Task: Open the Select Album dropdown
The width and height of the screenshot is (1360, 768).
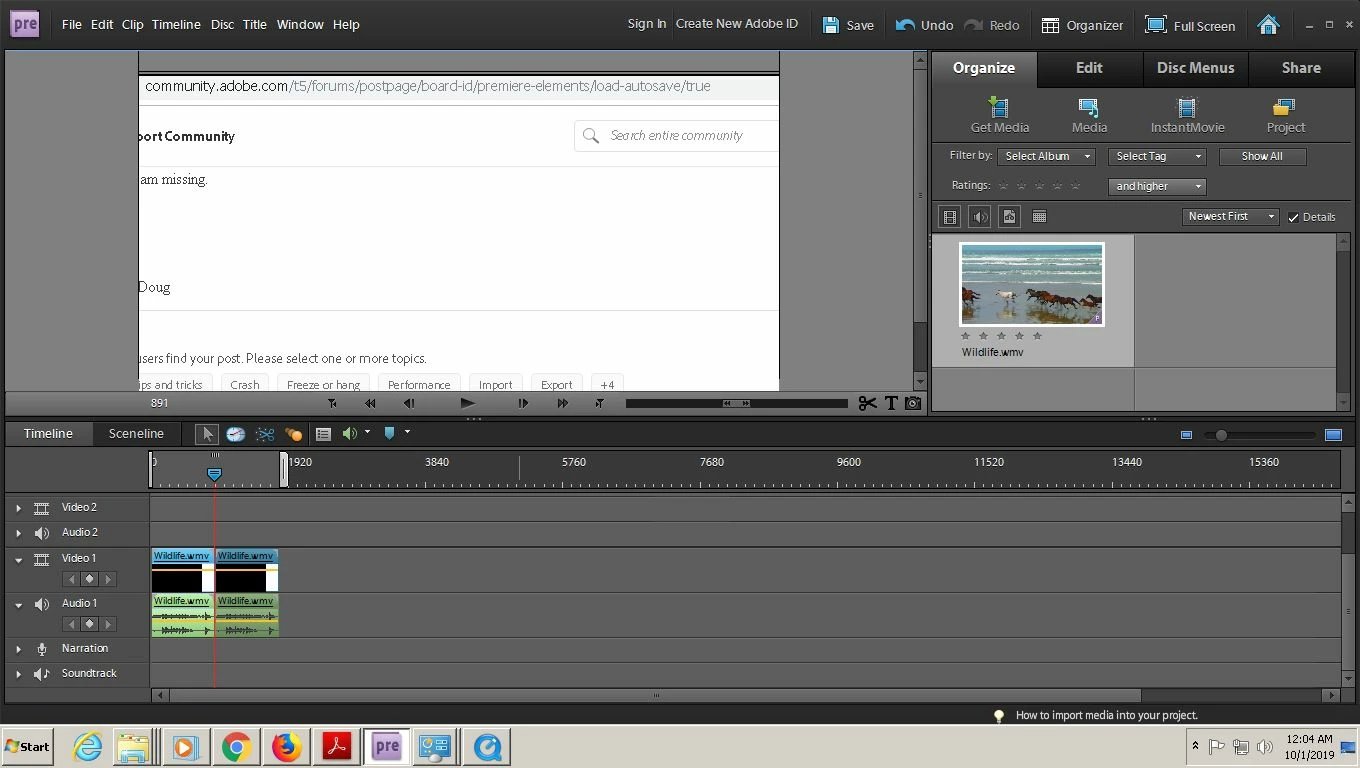Action: [1046, 156]
